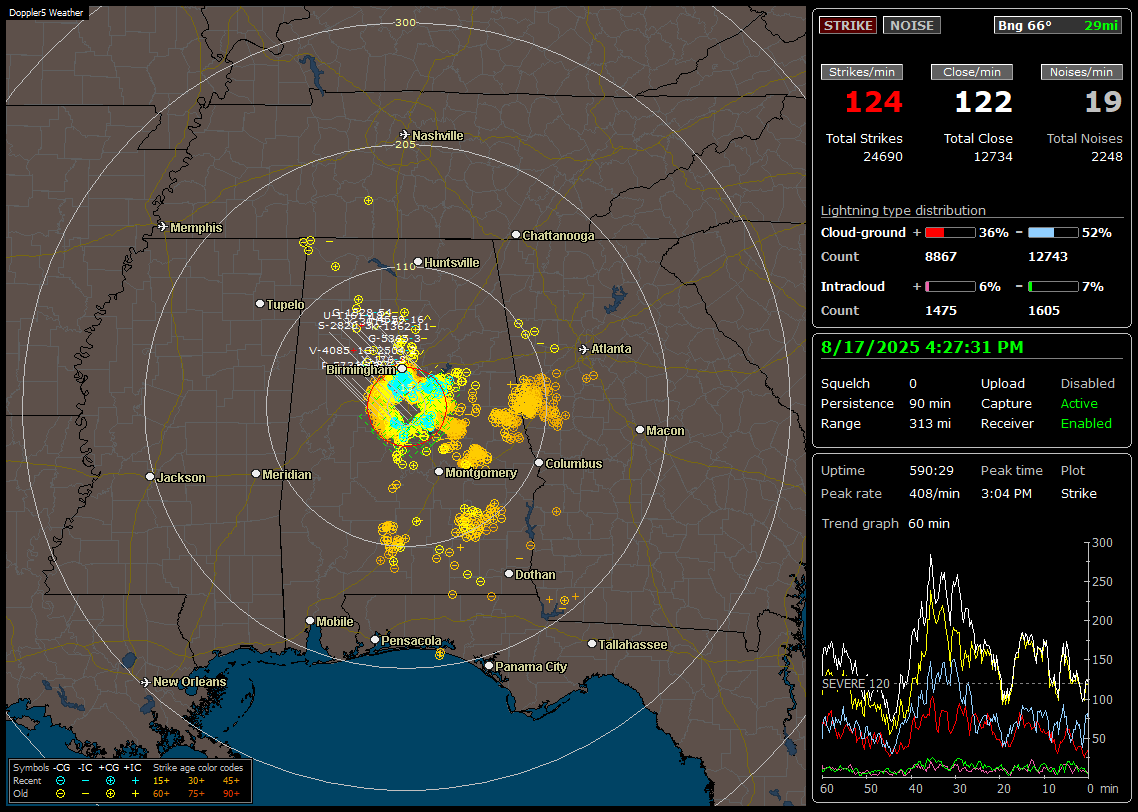The height and width of the screenshot is (812, 1138).
Task: Click the Tupelo city marker dot
Action: [260, 303]
